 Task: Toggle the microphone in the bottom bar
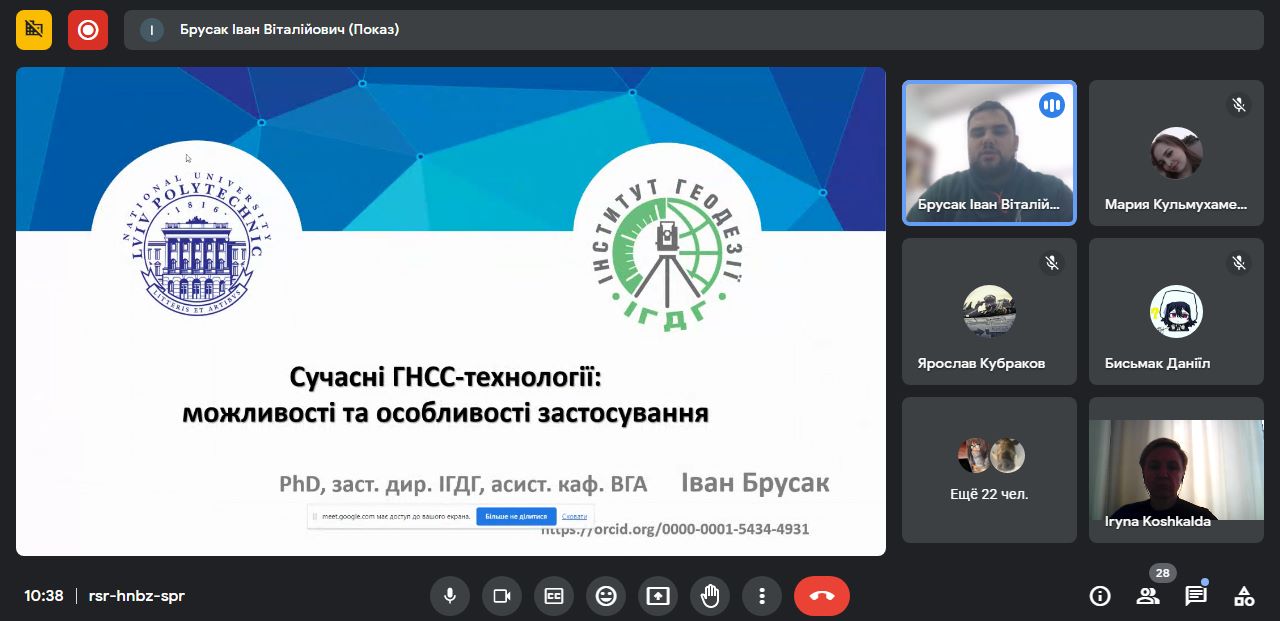[x=450, y=596]
